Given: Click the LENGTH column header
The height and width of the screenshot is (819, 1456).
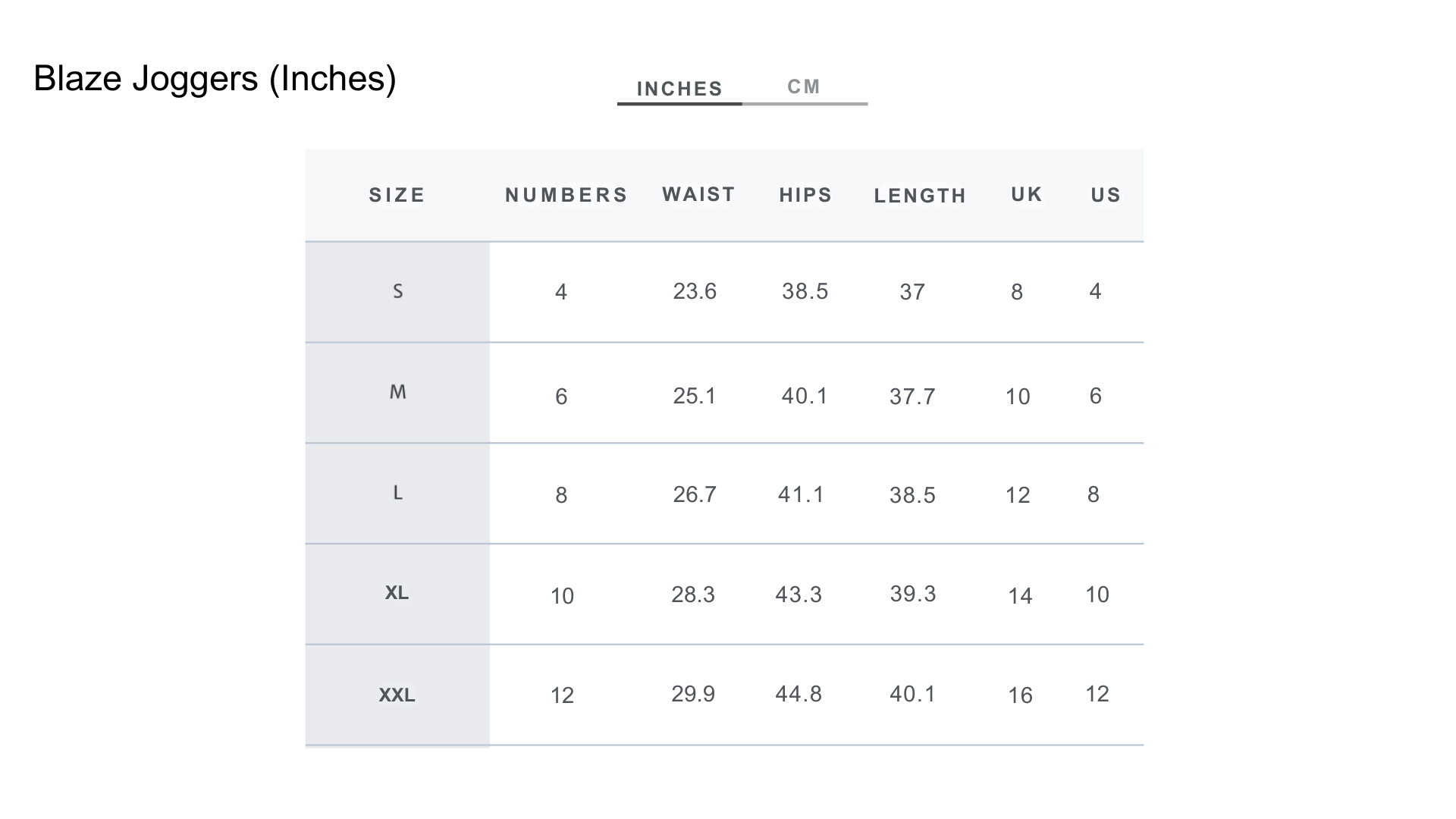Looking at the screenshot, I should pyautogui.click(x=920, y=196).
